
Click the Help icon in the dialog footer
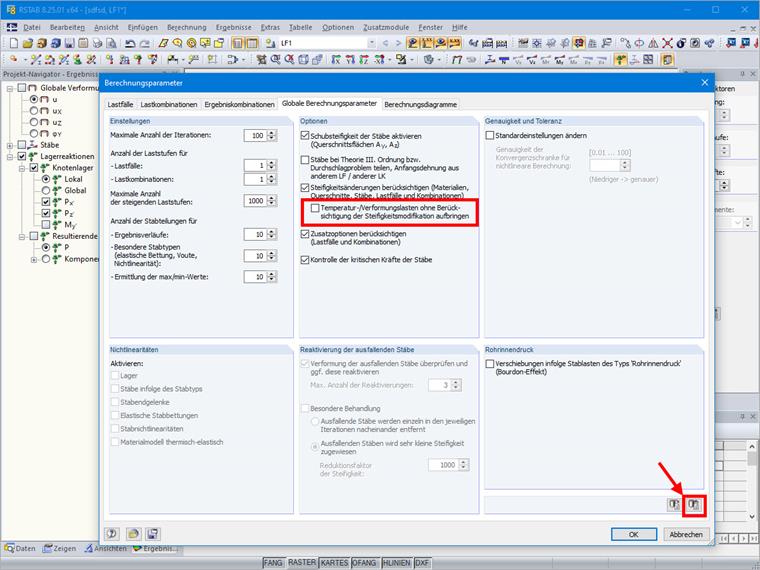coord(112,534)
